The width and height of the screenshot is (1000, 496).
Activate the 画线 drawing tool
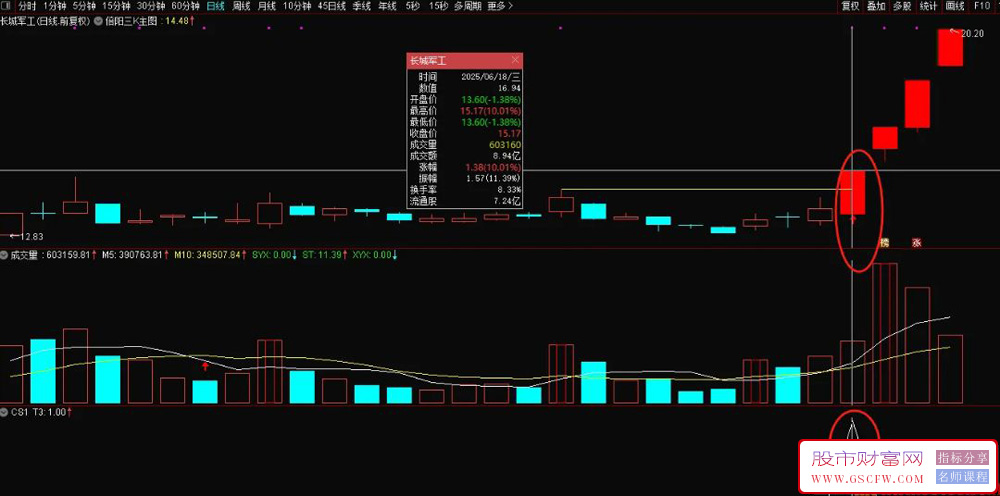coord(955,6)
